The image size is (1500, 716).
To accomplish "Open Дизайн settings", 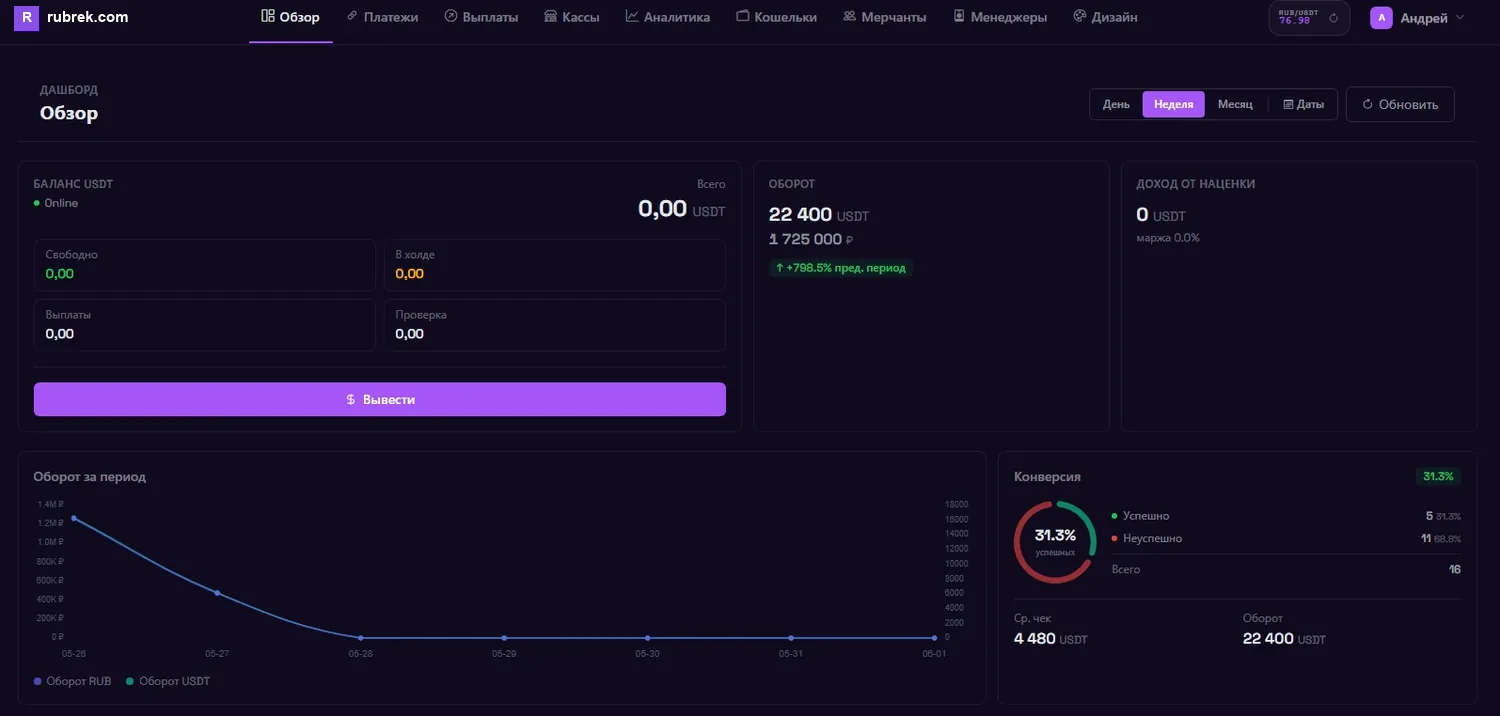I will point(1105,17).
